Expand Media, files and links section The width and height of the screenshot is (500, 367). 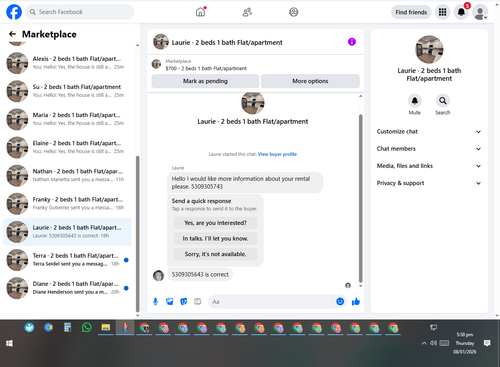click(x=429, y=166)
